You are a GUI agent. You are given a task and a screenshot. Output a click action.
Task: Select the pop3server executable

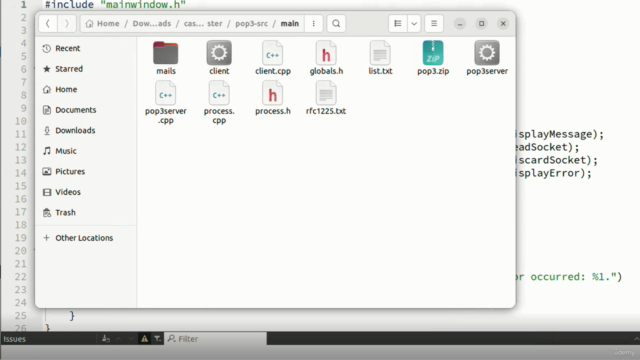487,58
